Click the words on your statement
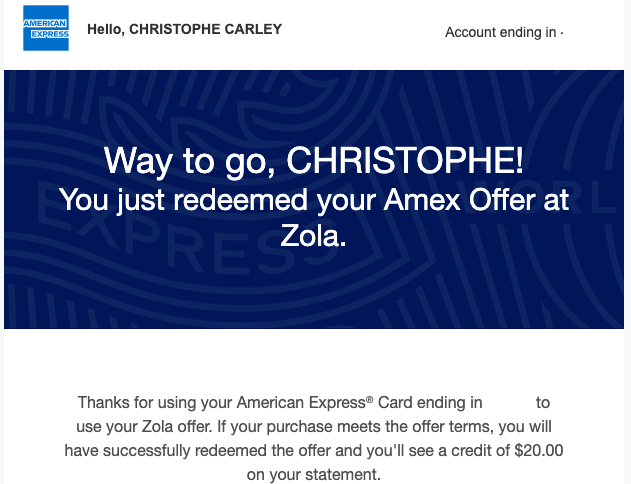This screenshot has height=484, width=631. [314, 474]
